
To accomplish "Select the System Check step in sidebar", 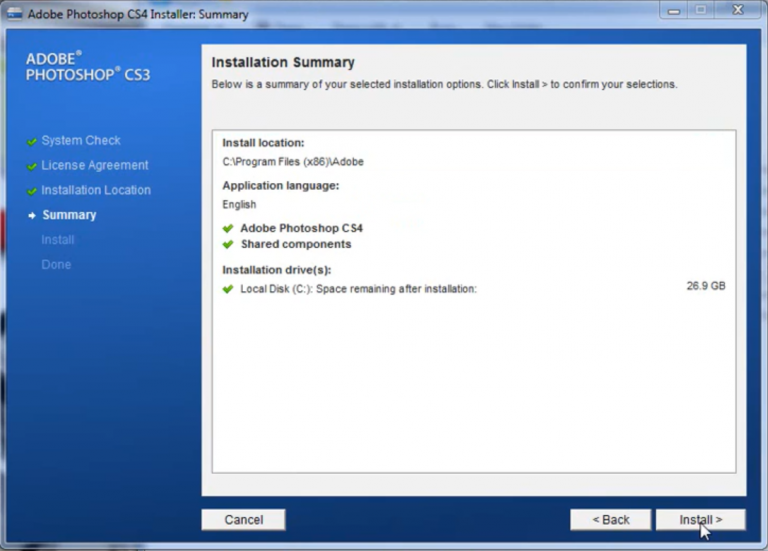I will pyautogui.click(x=81, y=141).
